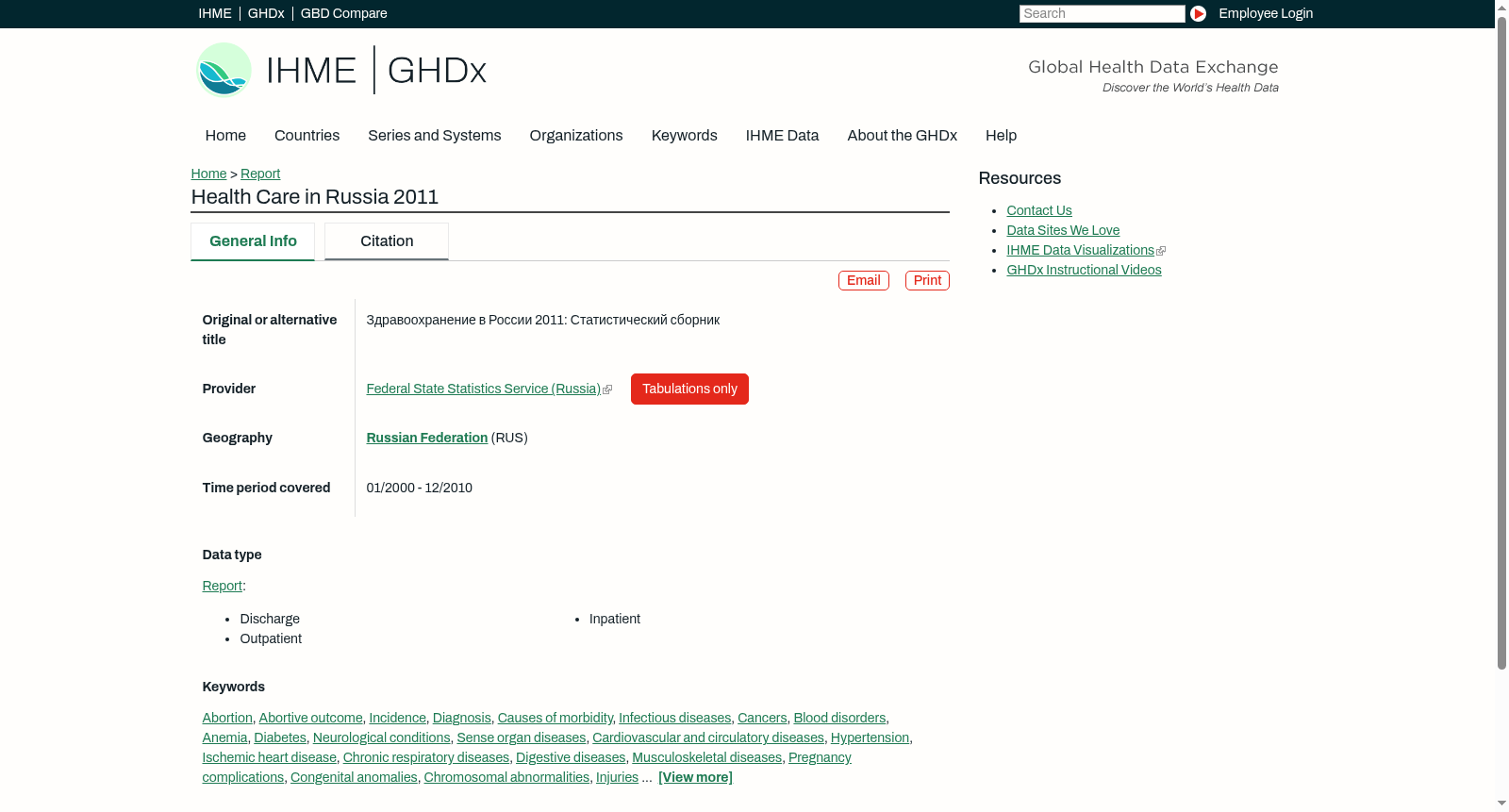Open the Diabetes keyword link
This screenshot has height=812, width=1509.
pyautogui.click(x=280, y=737)
